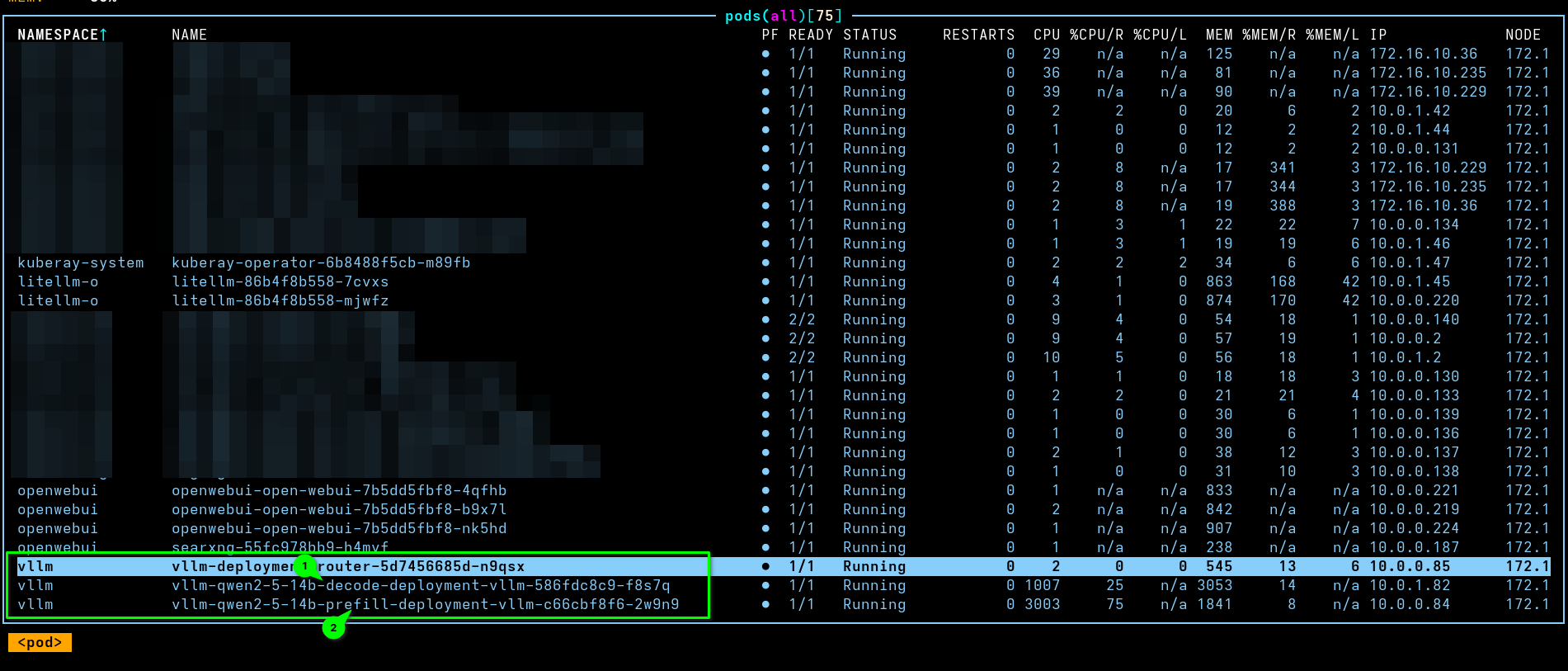Select the vllm prefill-deployment pod
Viewport: 1568px width, 671px height.
point(784,604)
